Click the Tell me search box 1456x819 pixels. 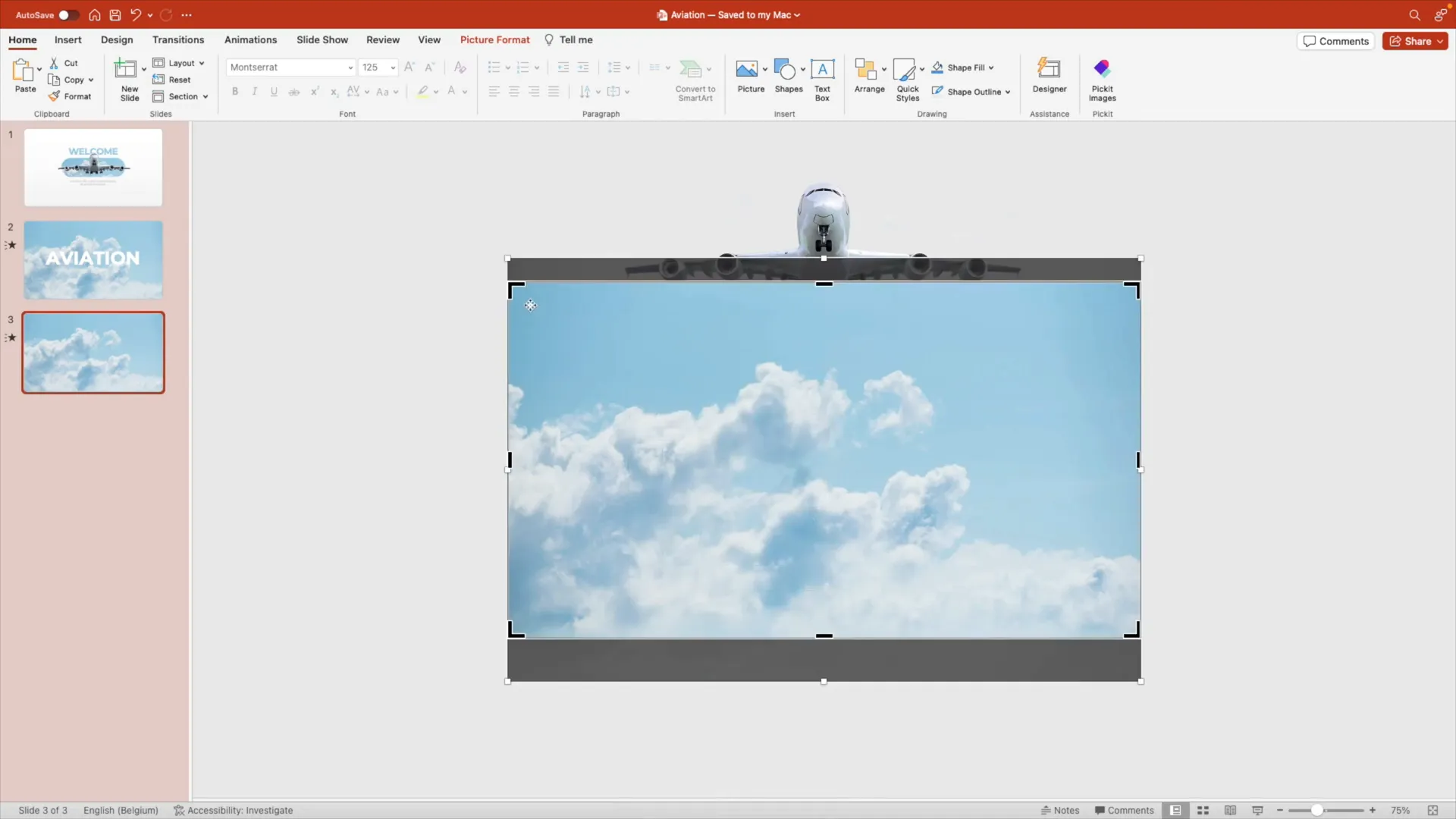(569, 39)
